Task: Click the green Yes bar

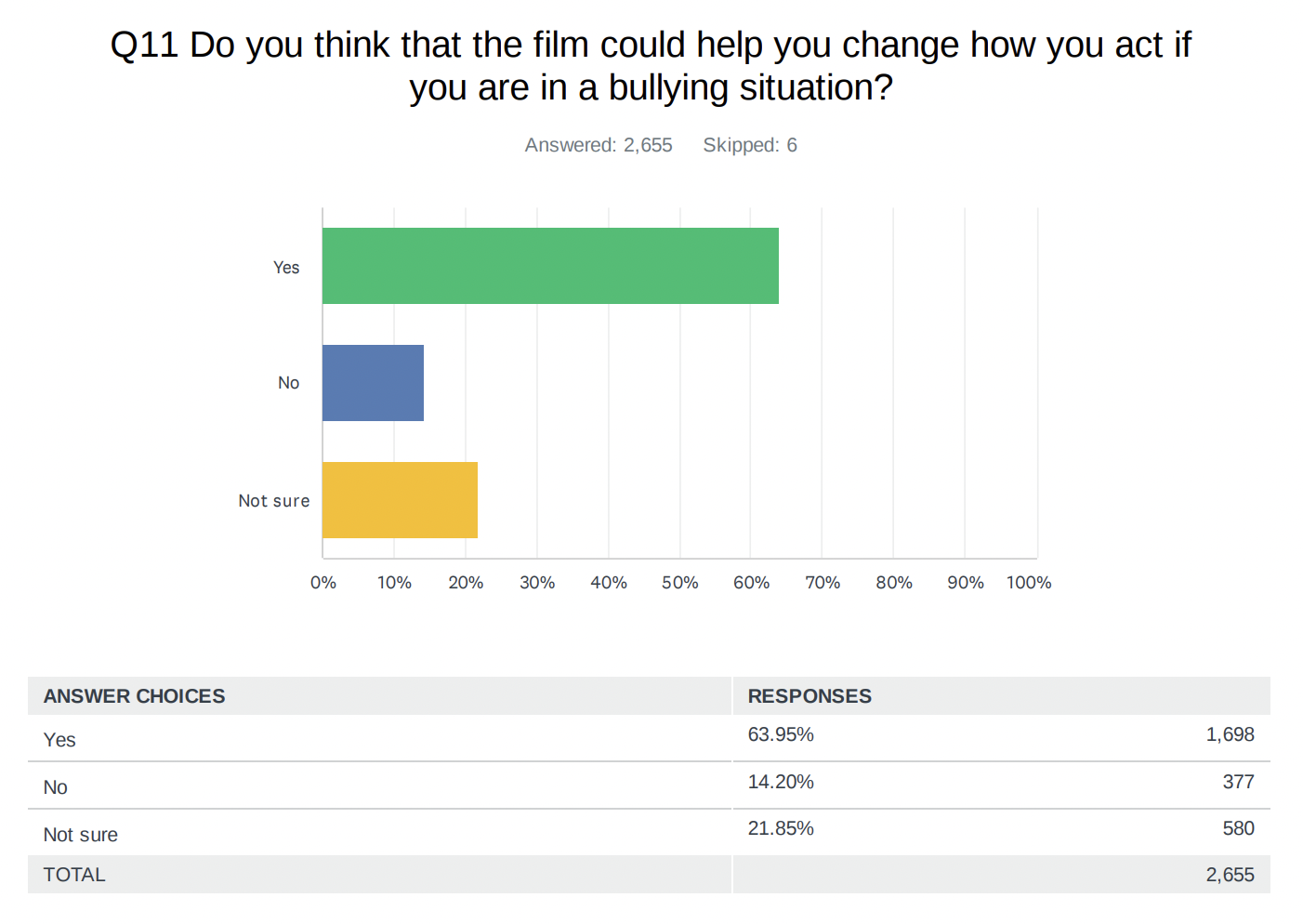Action: (x=550, y=266)
